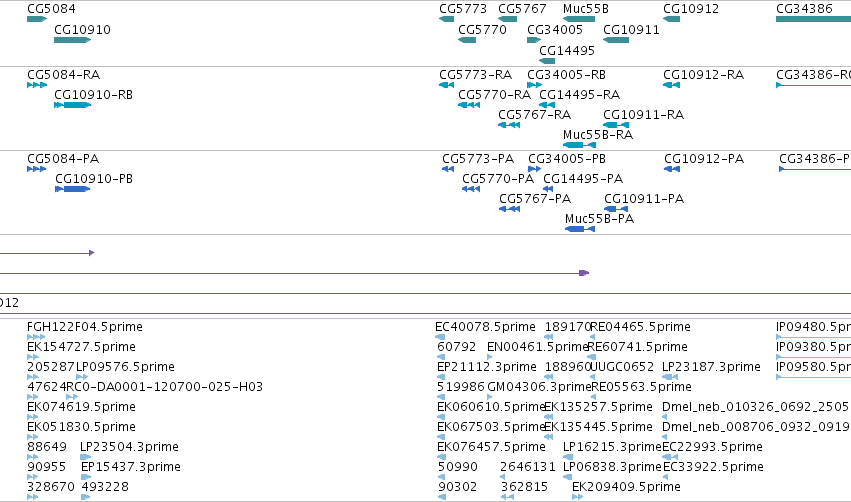The width and height of the screenshot is (851, 502).
Task: Select the CG10910-RB transcript glyph
Action: (72, 105)
